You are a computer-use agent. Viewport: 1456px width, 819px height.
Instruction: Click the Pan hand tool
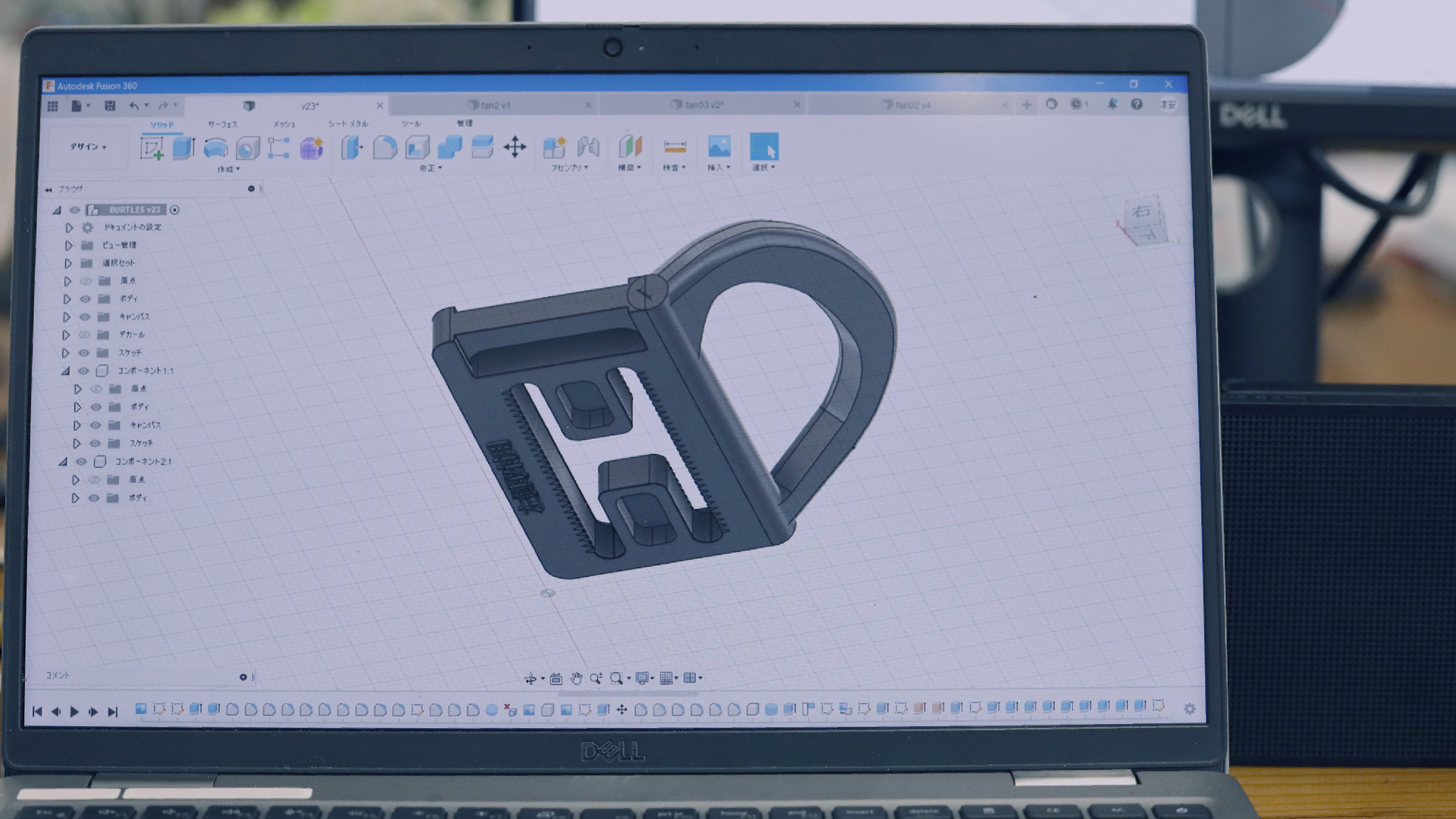576,678
